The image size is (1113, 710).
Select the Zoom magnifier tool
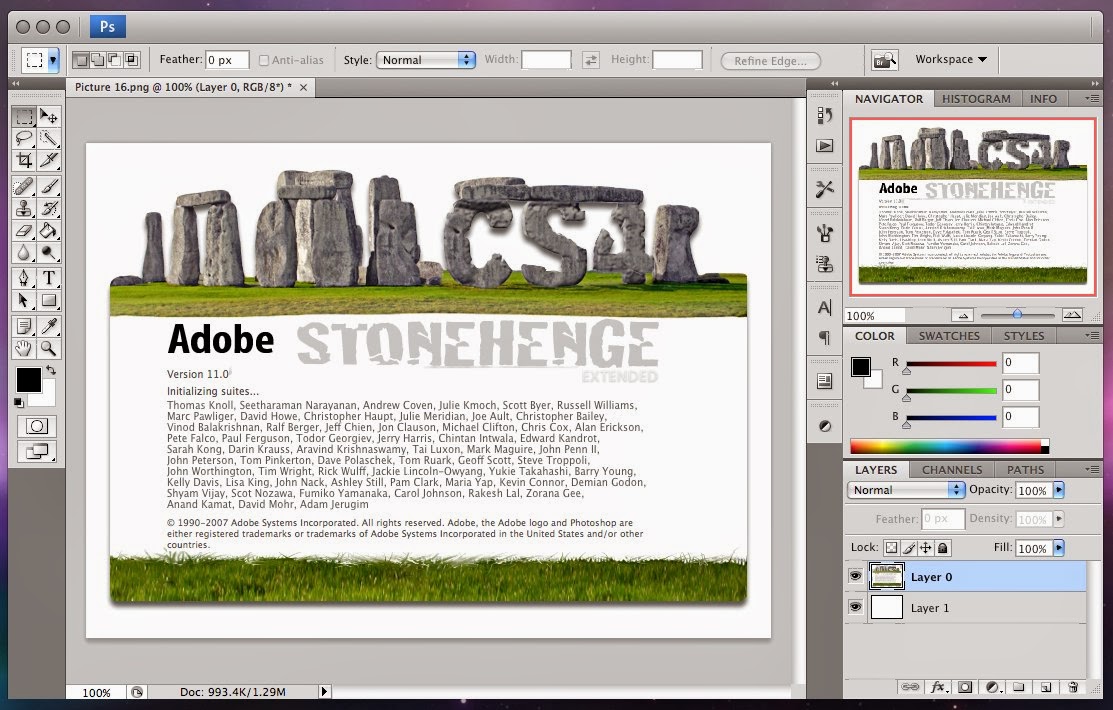coord(49,348)
